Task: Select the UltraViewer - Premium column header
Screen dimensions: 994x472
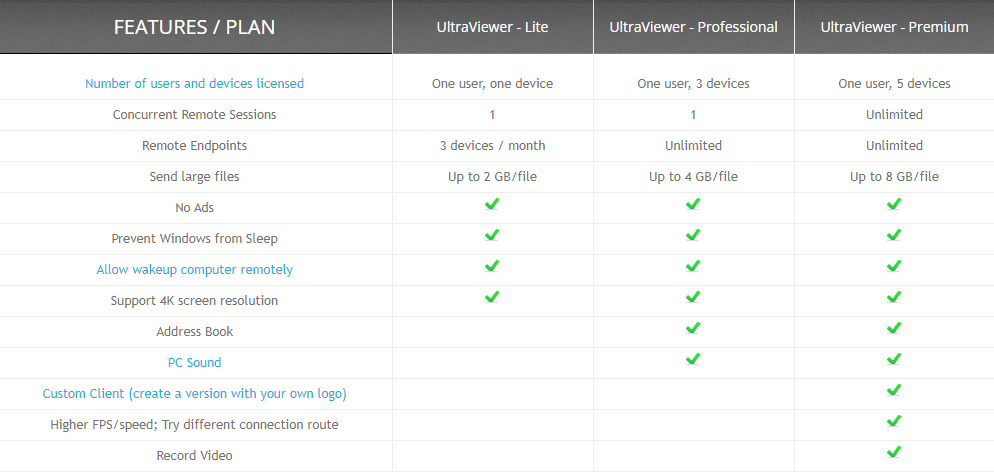Action: [x=894, y=27]
